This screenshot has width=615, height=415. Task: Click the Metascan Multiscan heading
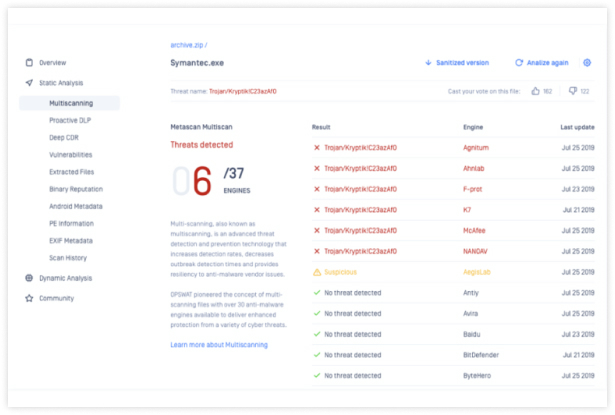pyautogui.click(x=201, y=127)
